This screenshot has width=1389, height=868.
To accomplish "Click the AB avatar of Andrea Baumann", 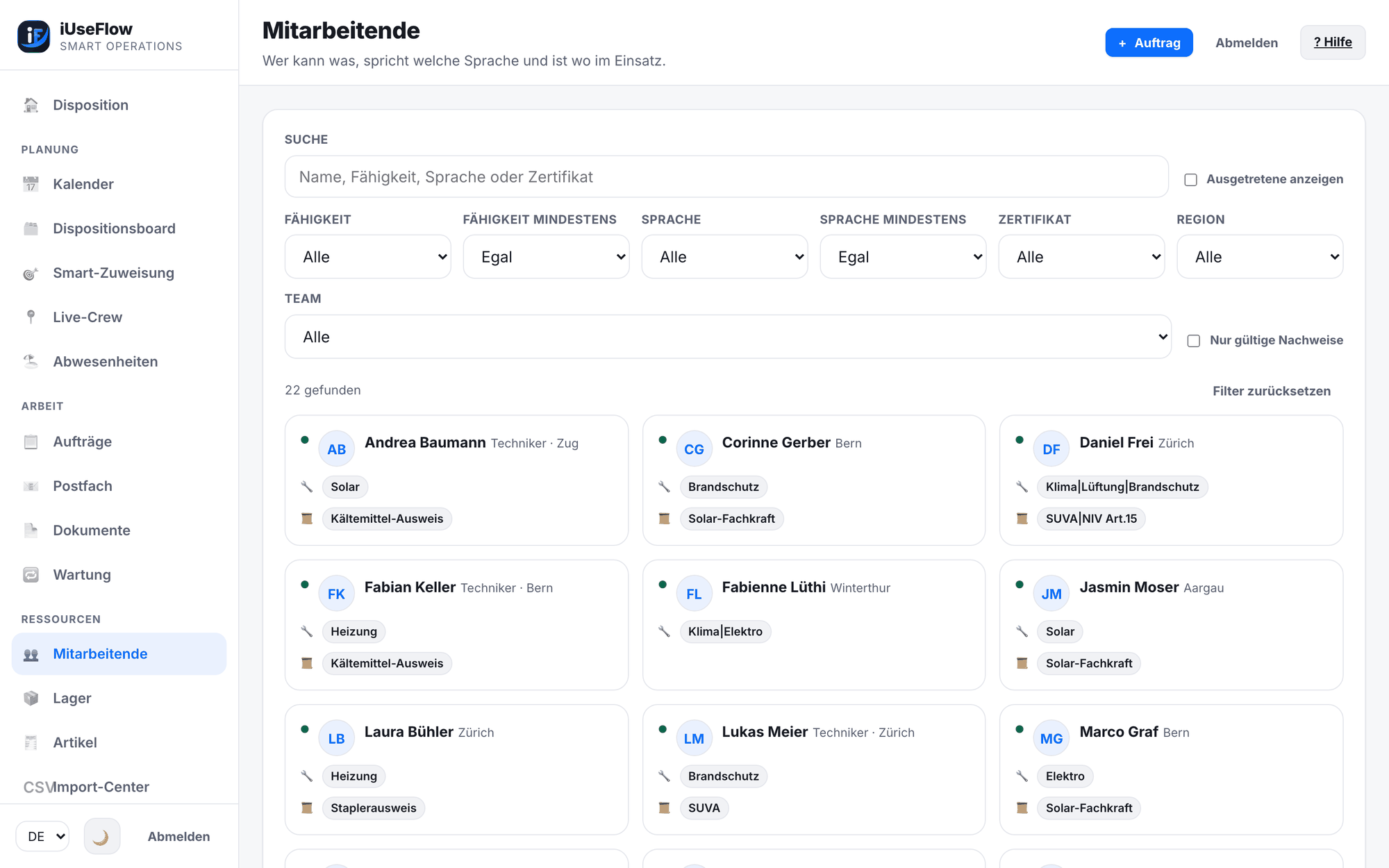I will 337,449.
